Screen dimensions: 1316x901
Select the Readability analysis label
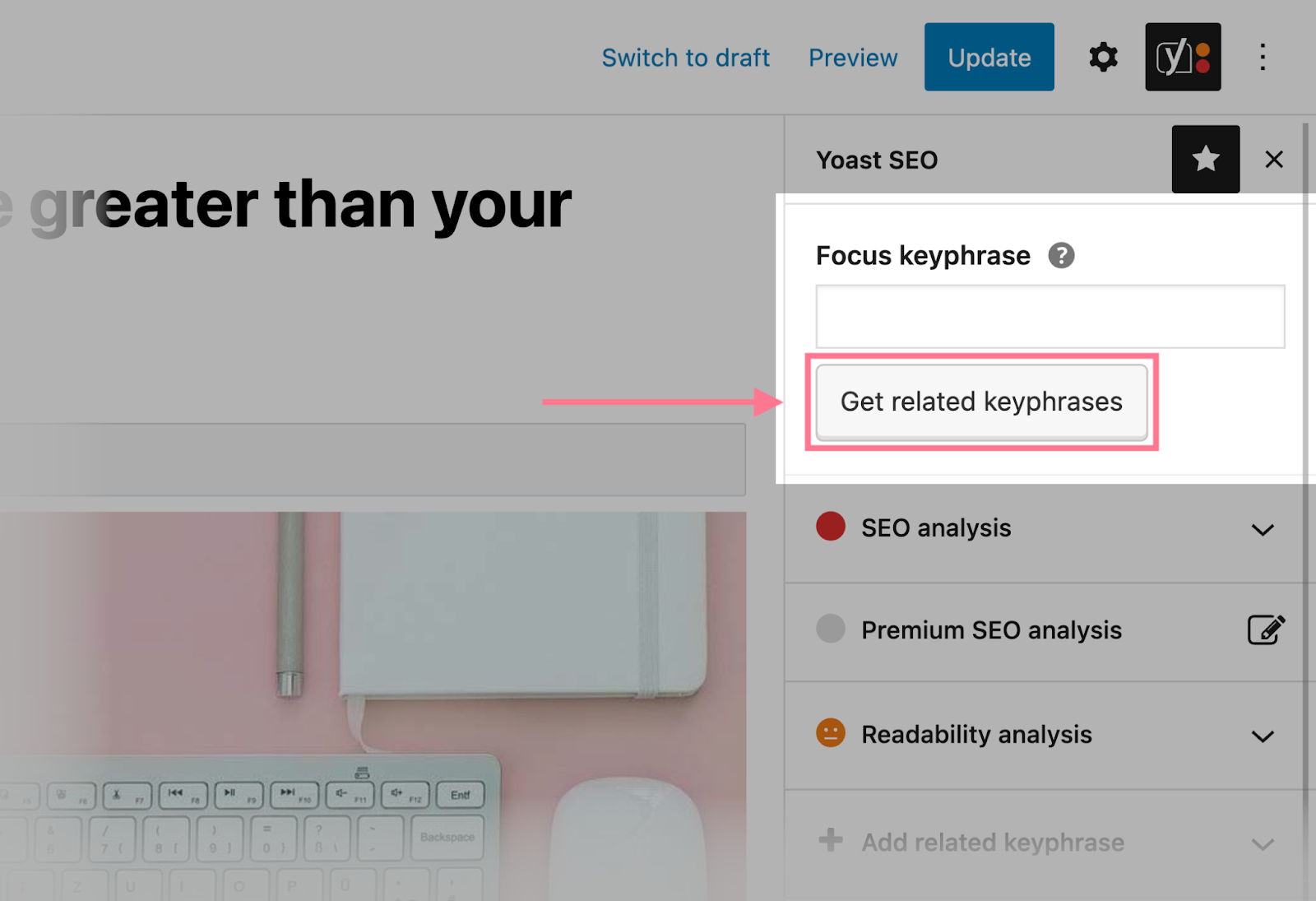coord(976,734)
